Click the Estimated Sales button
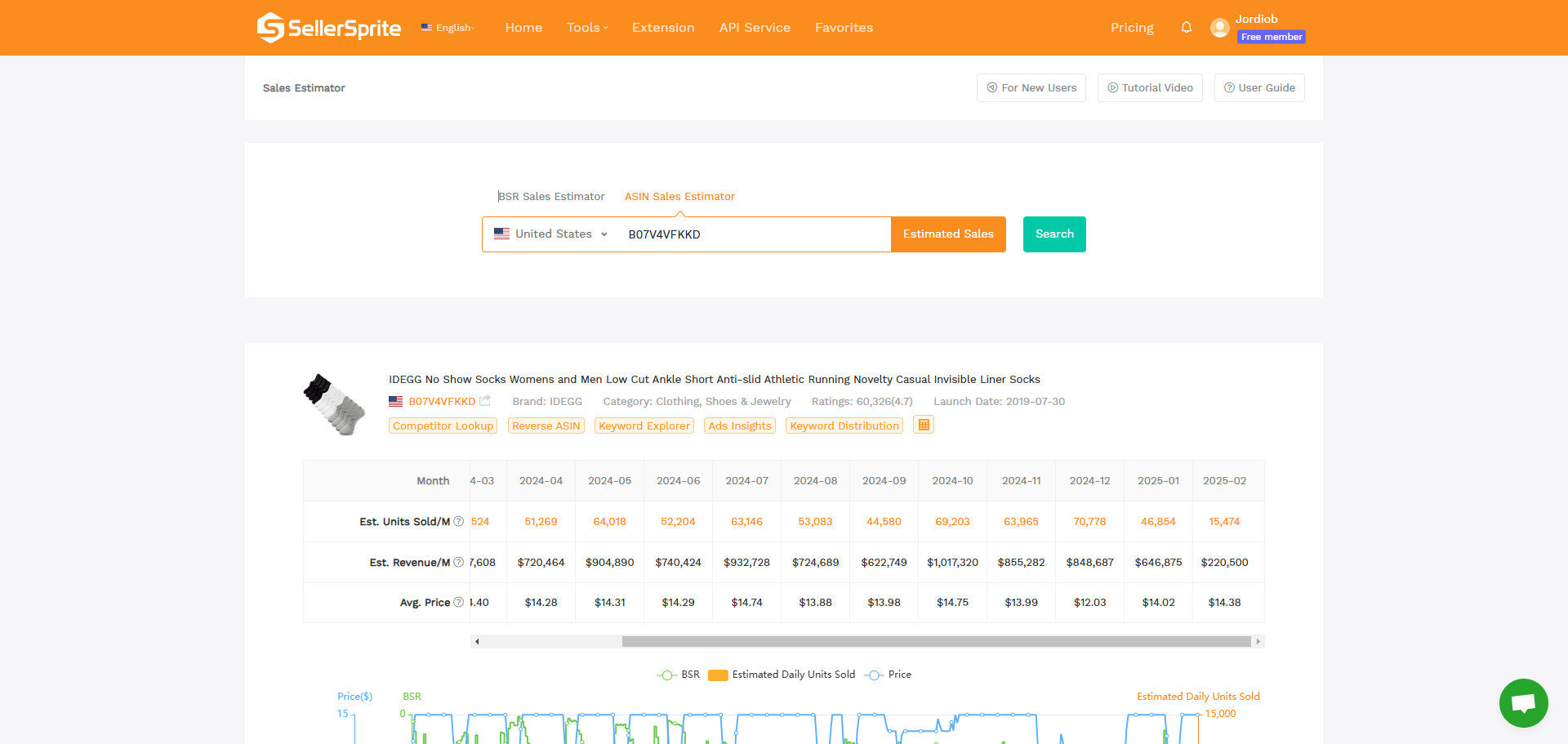 tap(948, 234)
